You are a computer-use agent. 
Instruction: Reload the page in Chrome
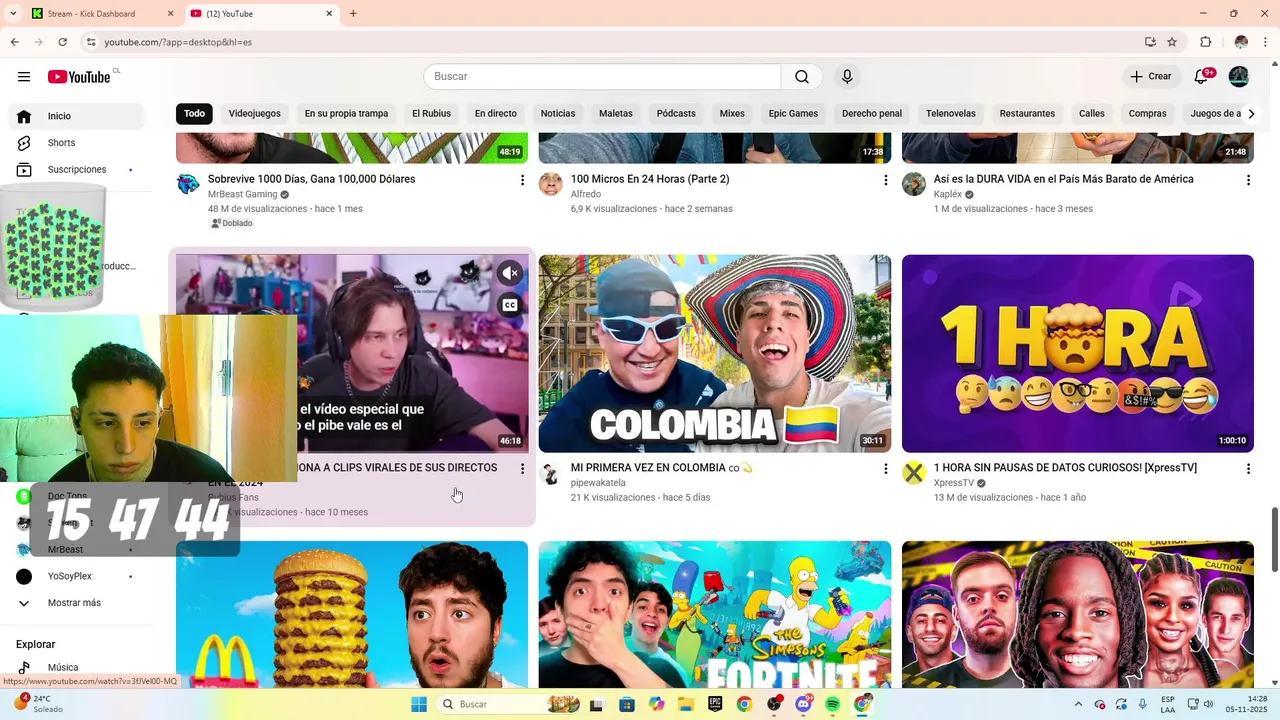pos(62,42)
